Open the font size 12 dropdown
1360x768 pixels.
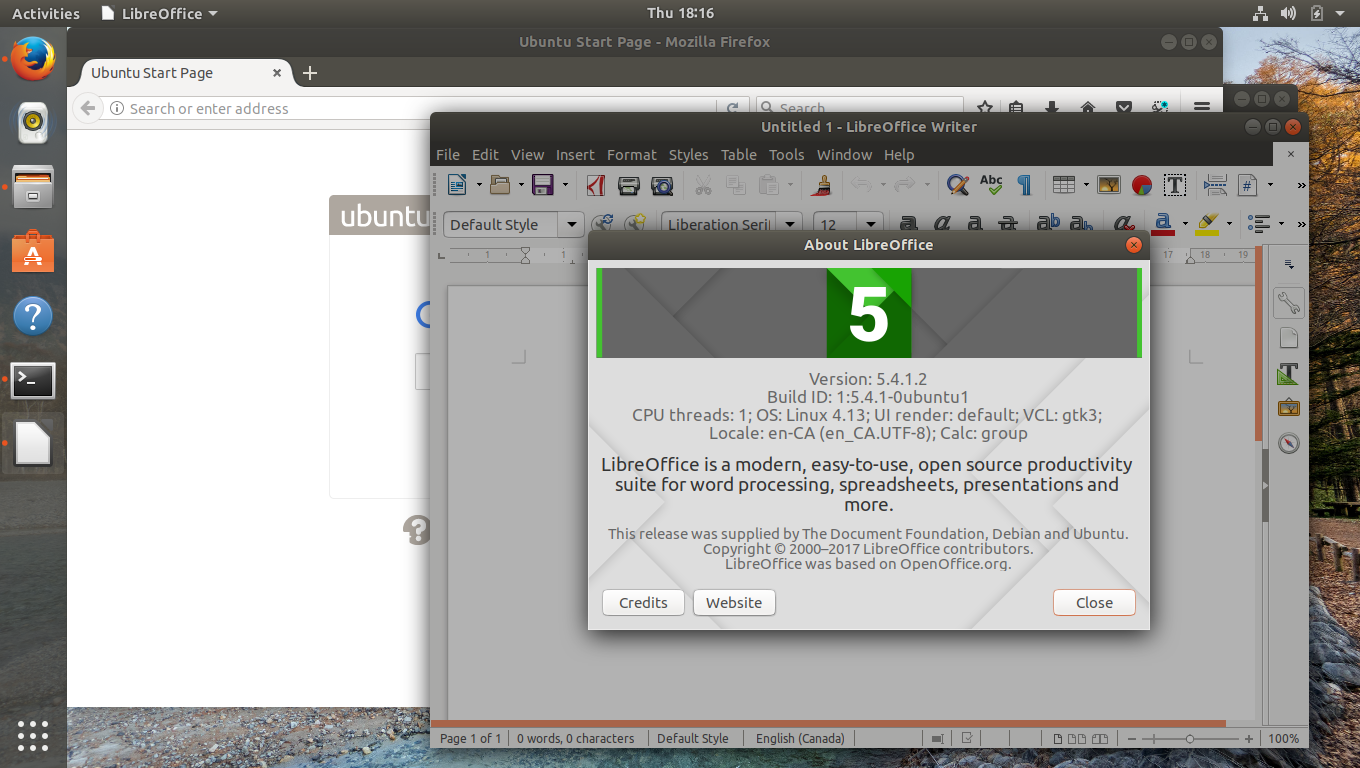871,224
